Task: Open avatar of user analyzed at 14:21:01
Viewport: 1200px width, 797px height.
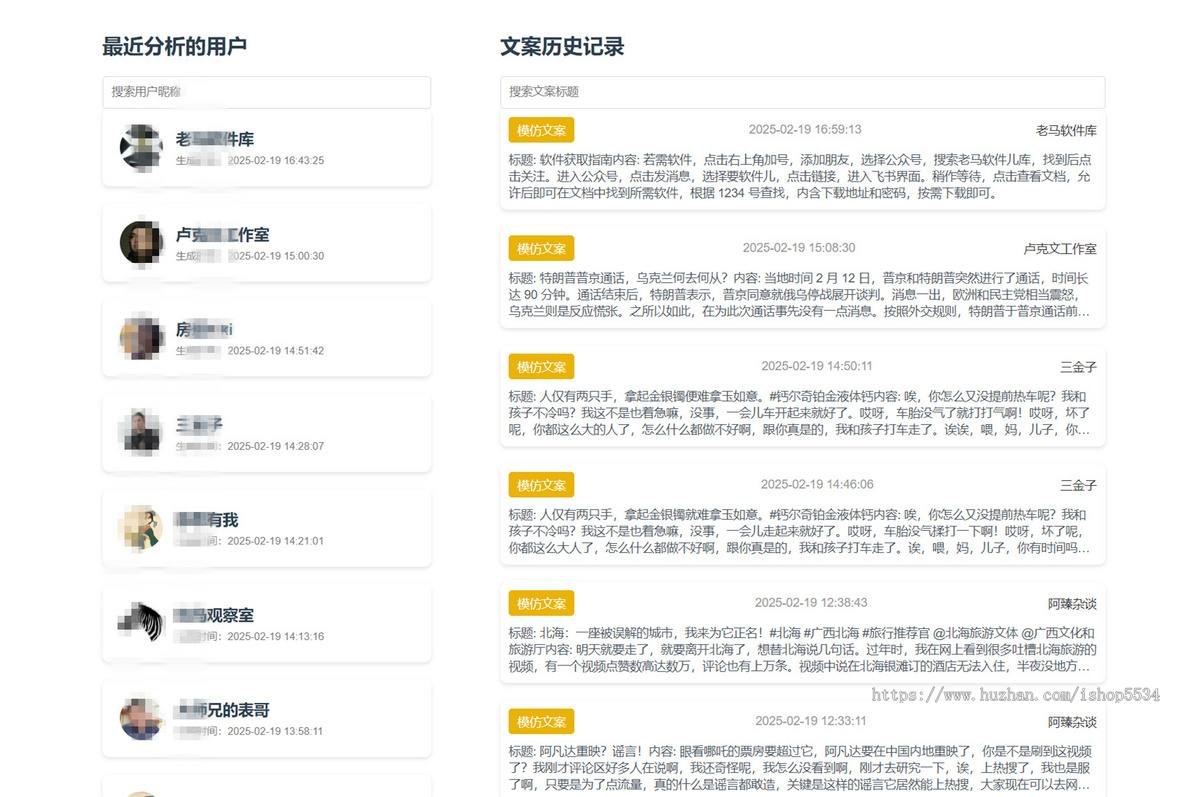Action: pos(141,528)
